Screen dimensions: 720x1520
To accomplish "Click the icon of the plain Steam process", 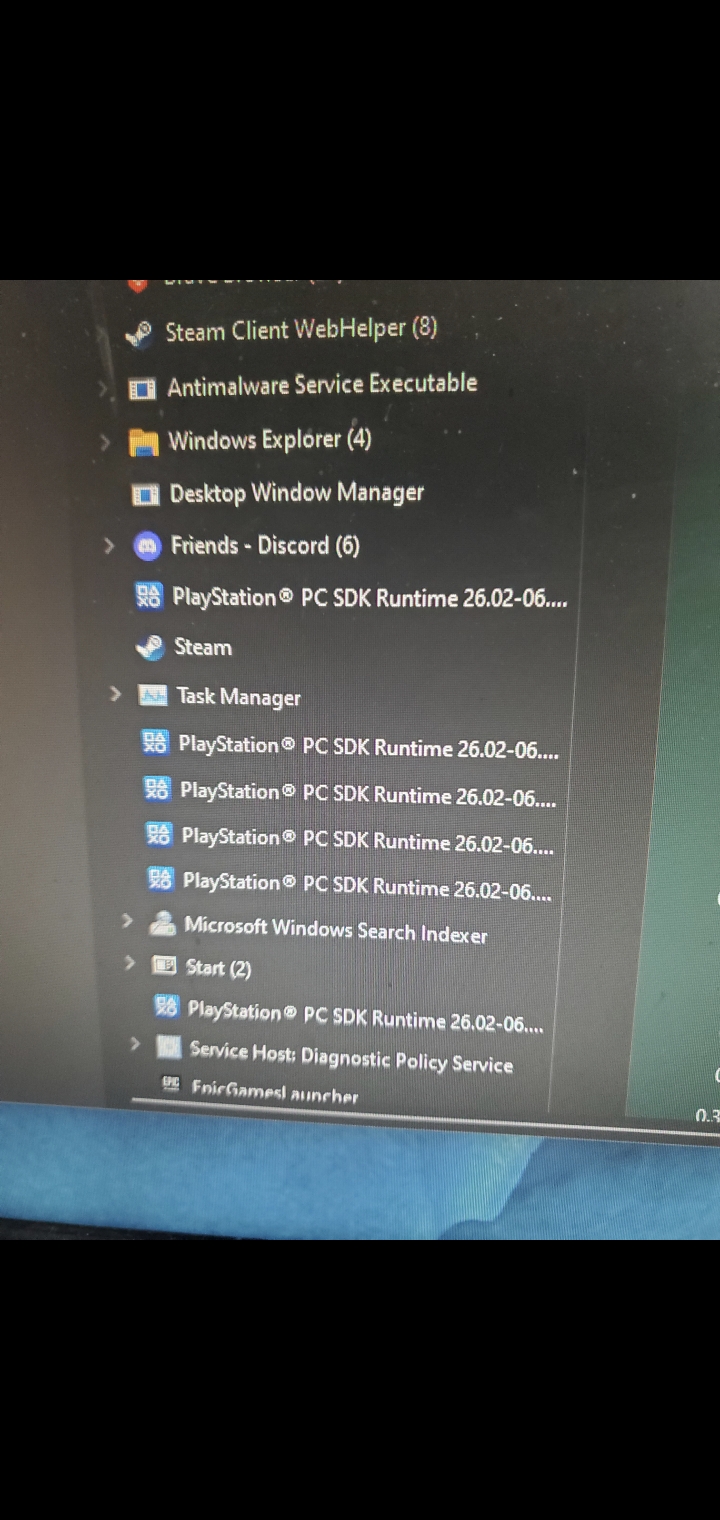I will [150, 647].
